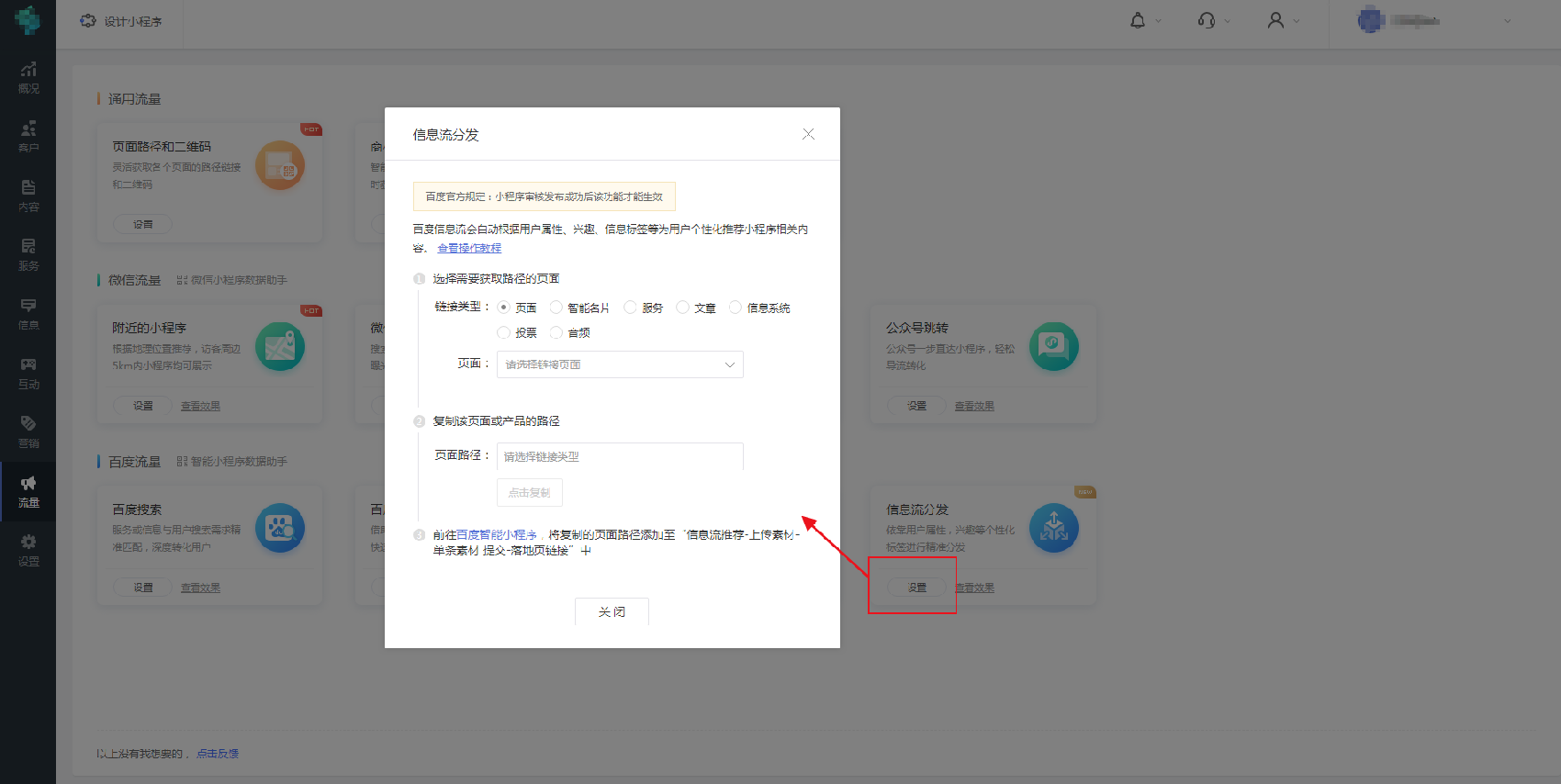The width and height of the screenshot is (1561, 784).
Task: Open 查看效果 for 附近的小程序
Action: click(x=200, y=406)
